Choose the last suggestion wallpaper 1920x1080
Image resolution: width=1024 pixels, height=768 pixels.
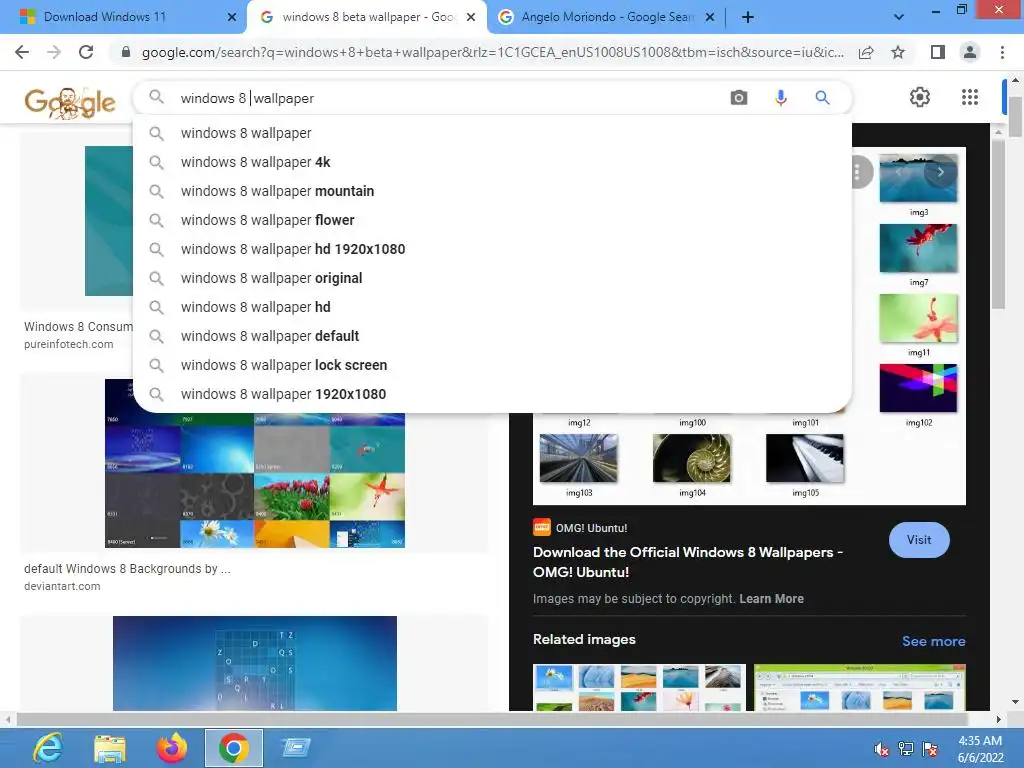pyautogui.click(x=492, y=394)
